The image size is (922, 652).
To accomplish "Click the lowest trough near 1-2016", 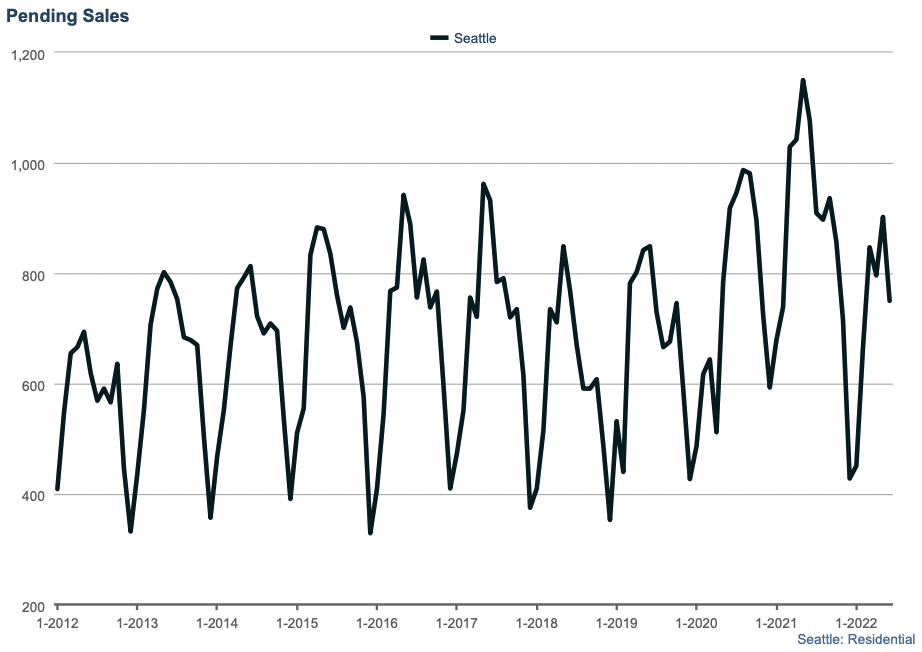I will 370,532.
